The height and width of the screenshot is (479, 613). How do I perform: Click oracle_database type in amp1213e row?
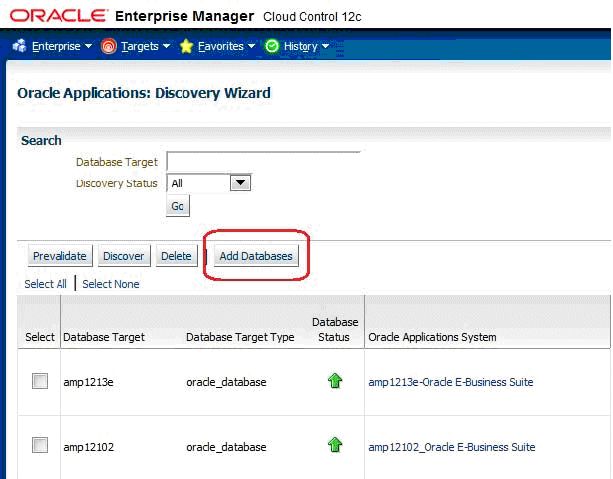click(226, 382)
